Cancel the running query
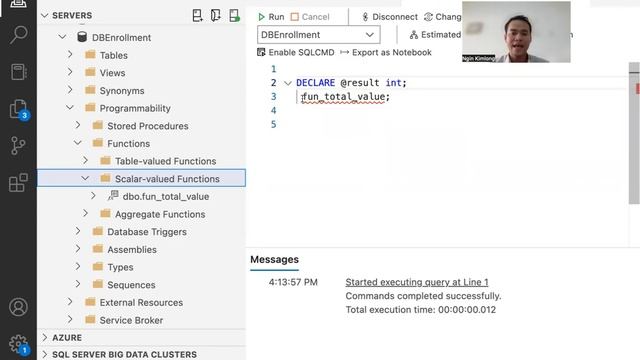640x360 pixels. point(310,17)
